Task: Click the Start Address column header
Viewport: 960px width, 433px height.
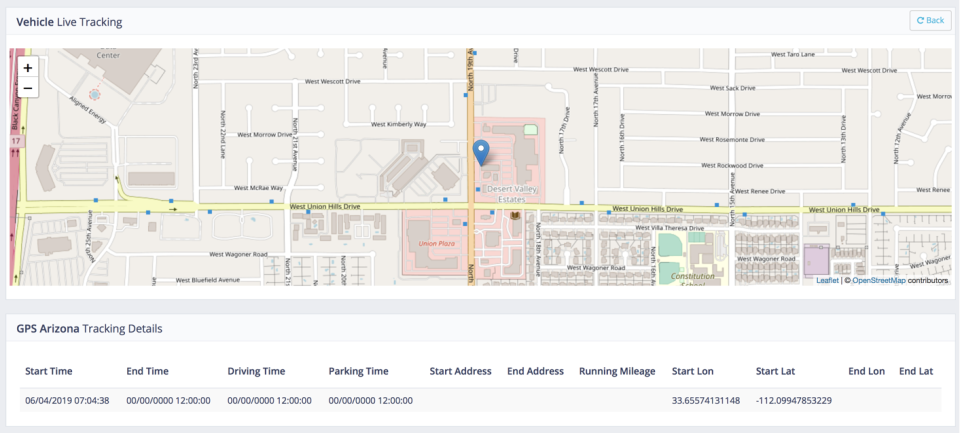Action: point(460,371)
